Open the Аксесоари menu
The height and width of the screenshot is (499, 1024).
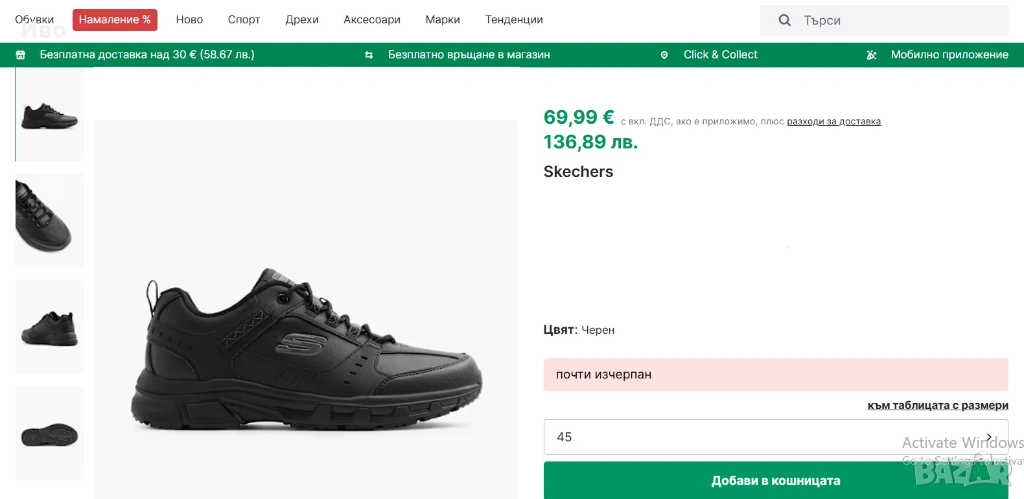click(x=372, y=20)
